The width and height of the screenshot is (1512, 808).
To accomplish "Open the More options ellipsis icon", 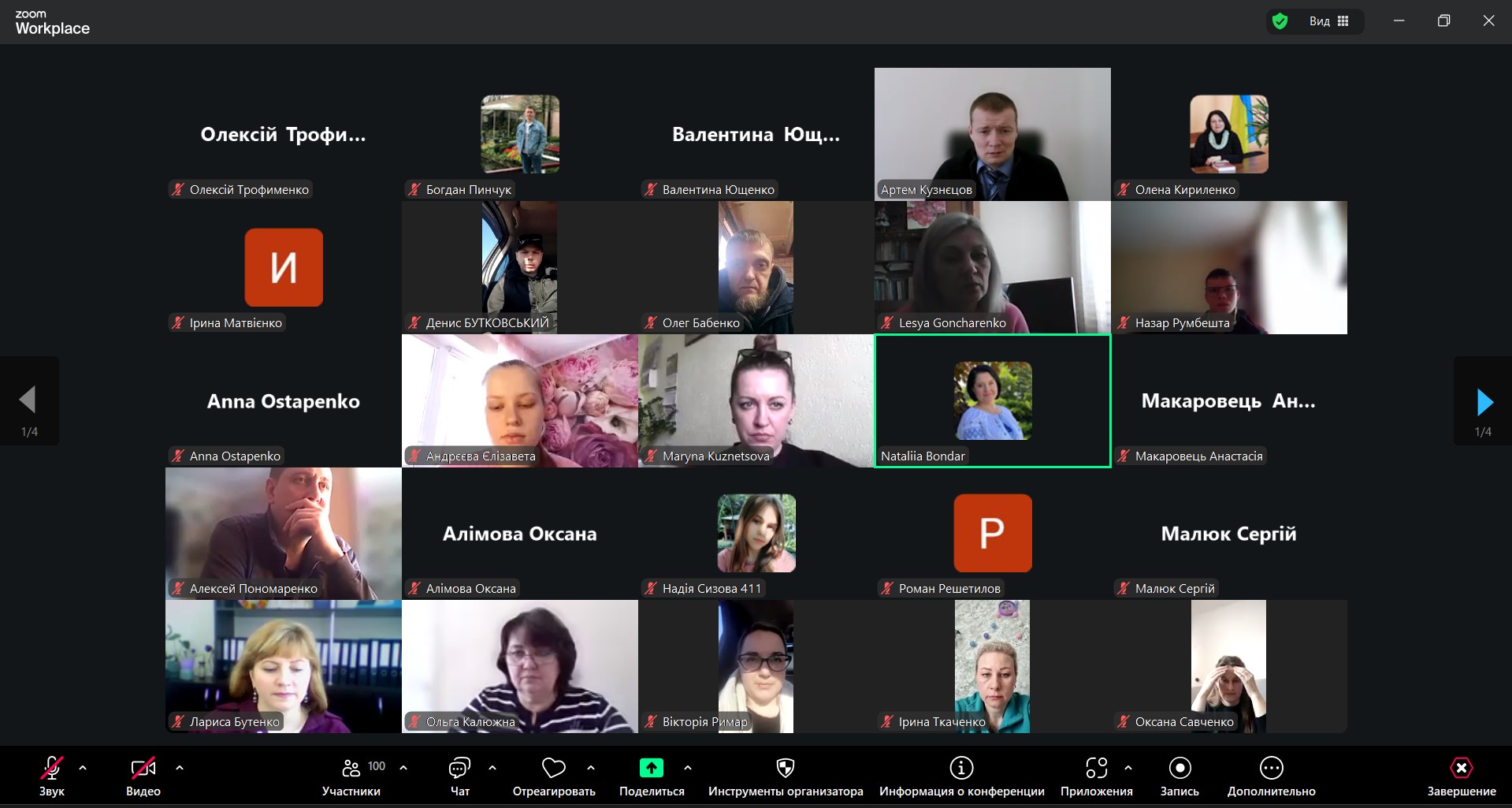I will point(1271,768).
